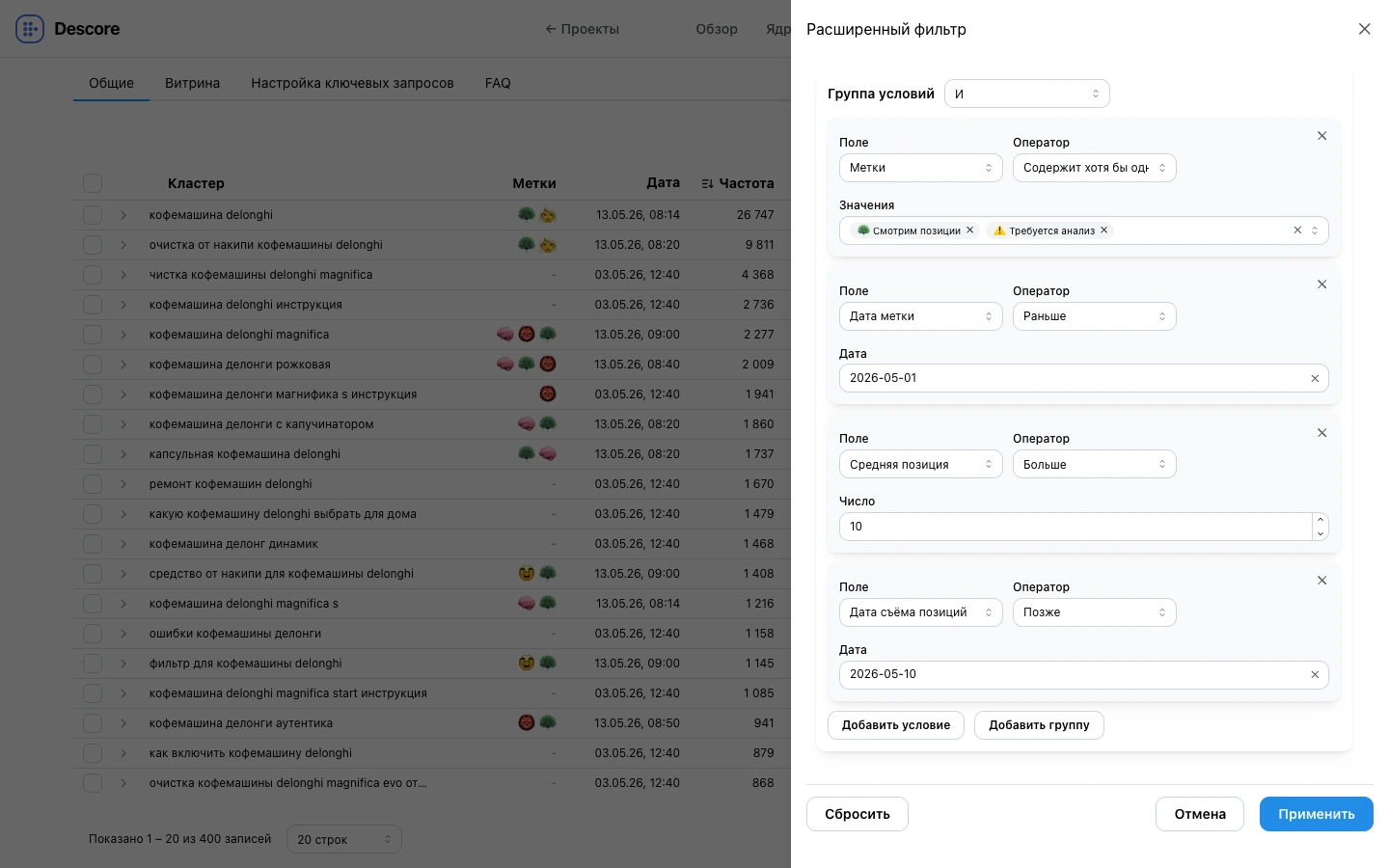1389x868 pixels.
Task: Click the Descore logo icon
Action: click(x=30, y=29)
